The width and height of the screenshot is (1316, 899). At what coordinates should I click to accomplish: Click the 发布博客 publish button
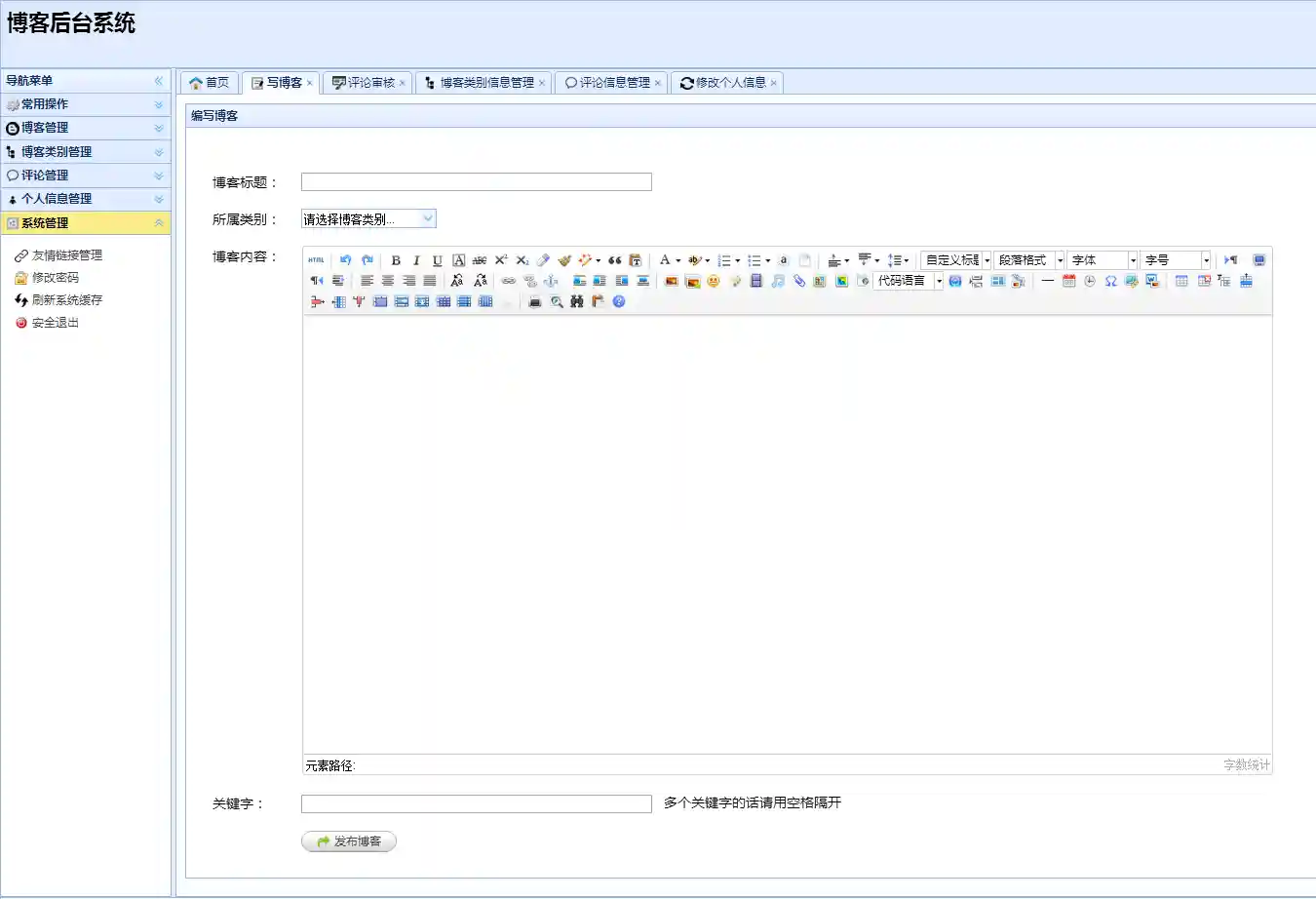click(x=348, y=840)
